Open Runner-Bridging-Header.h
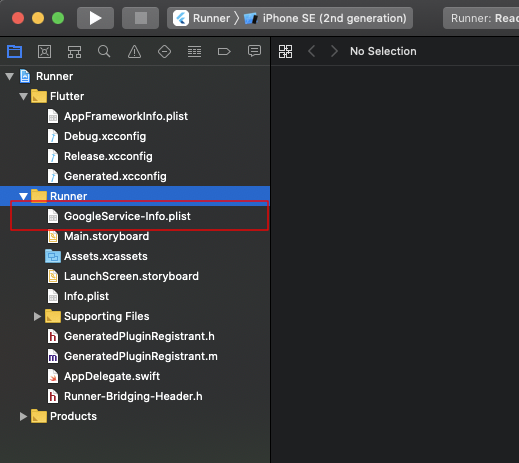Viewport: 519px width, 463px height. (x=125, y=396)
